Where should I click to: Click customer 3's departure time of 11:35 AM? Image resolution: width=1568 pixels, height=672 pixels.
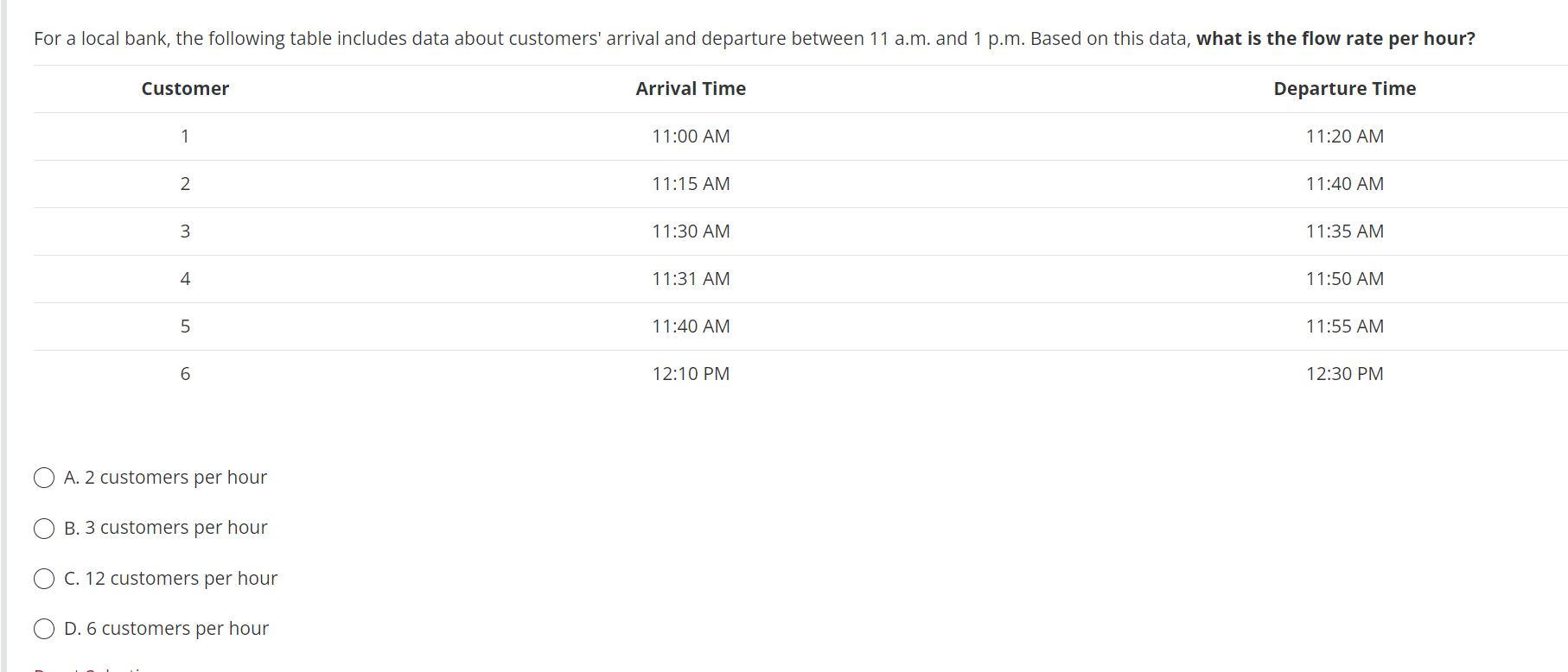[x=1345, y=231]
